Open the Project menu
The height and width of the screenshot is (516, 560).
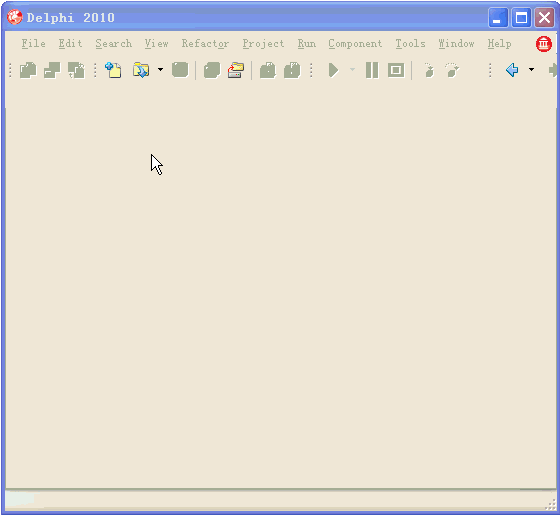(263, 44)
